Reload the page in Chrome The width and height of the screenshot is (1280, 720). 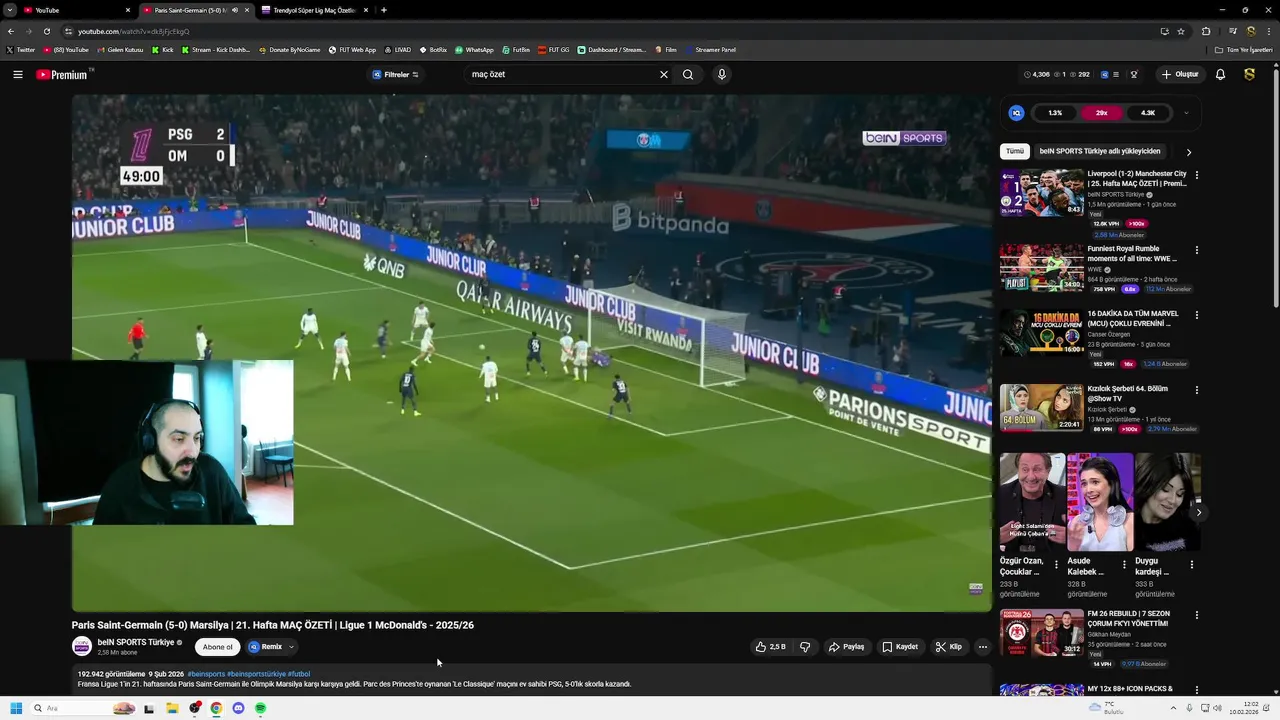[46, 31]
